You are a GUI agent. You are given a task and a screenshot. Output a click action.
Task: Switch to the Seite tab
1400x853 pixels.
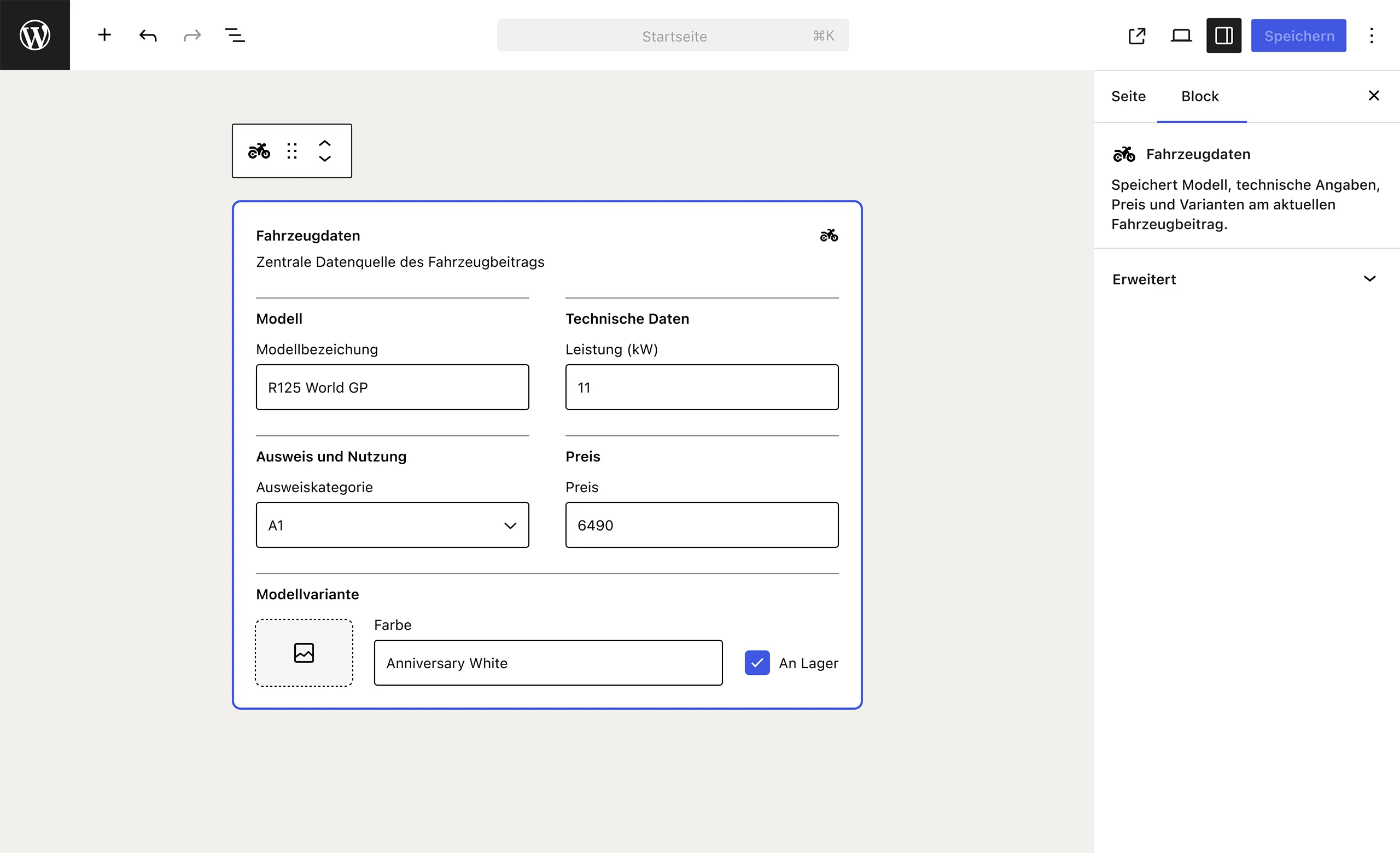click(1128, 96)
